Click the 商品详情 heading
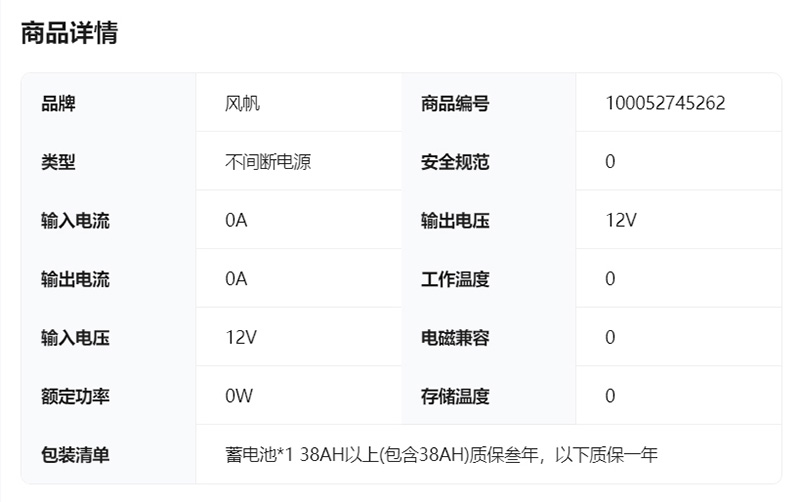The width and height of the screenshot is (800, 502). (x=69, y=33)
